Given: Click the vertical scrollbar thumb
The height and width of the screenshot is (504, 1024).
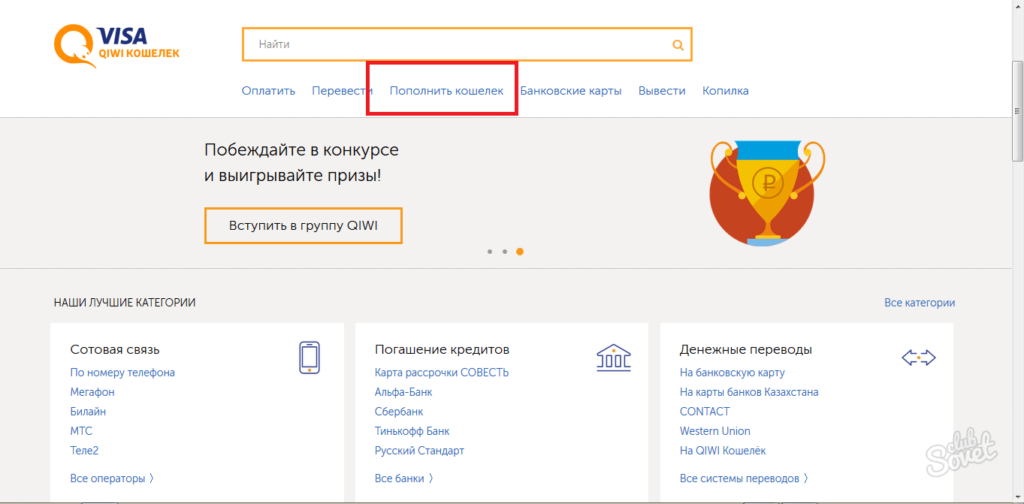Looking at the screenshot, I should pyautogui.click(x=1017, y=111).
